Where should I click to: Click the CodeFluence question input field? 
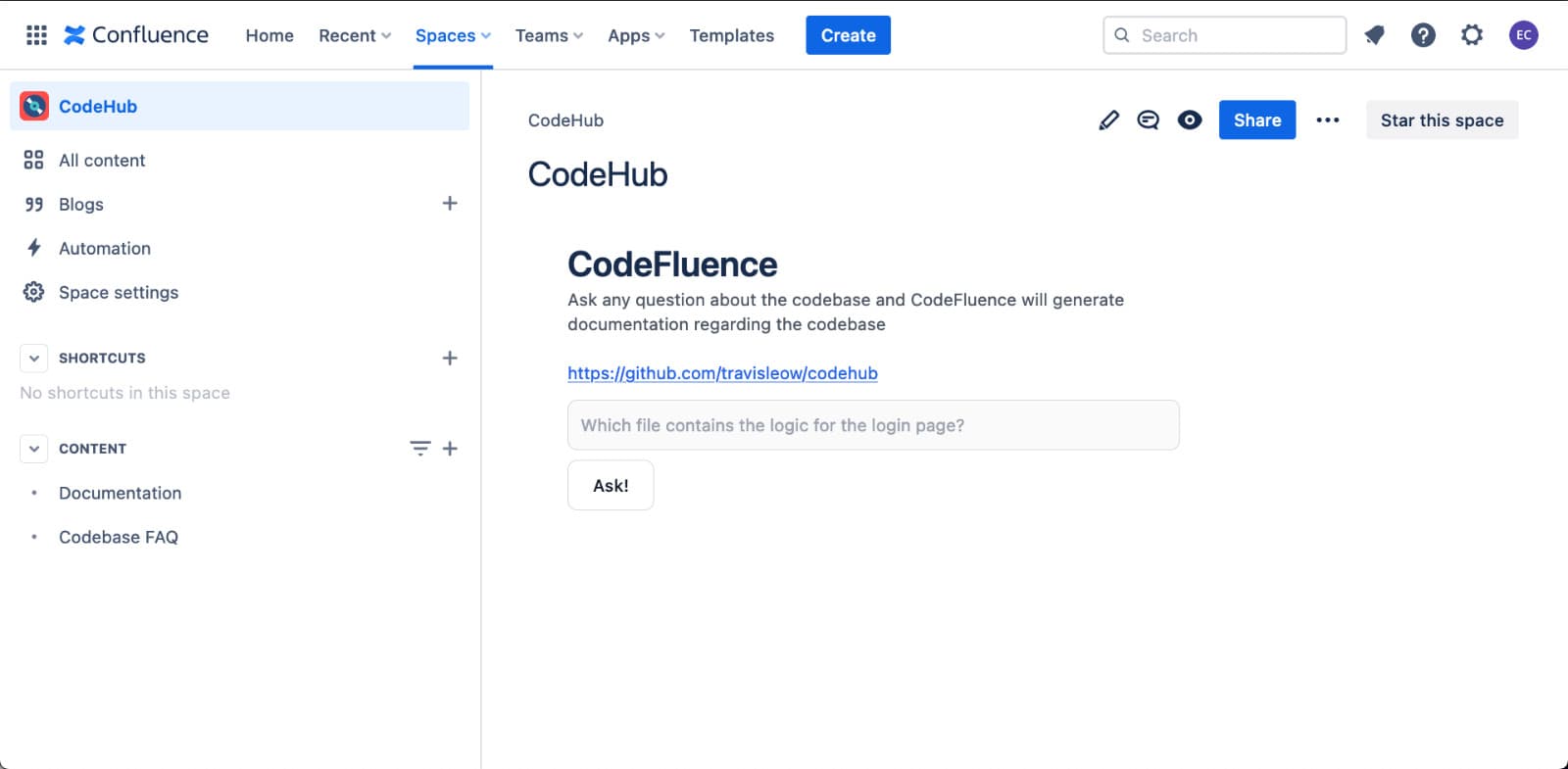873,425
